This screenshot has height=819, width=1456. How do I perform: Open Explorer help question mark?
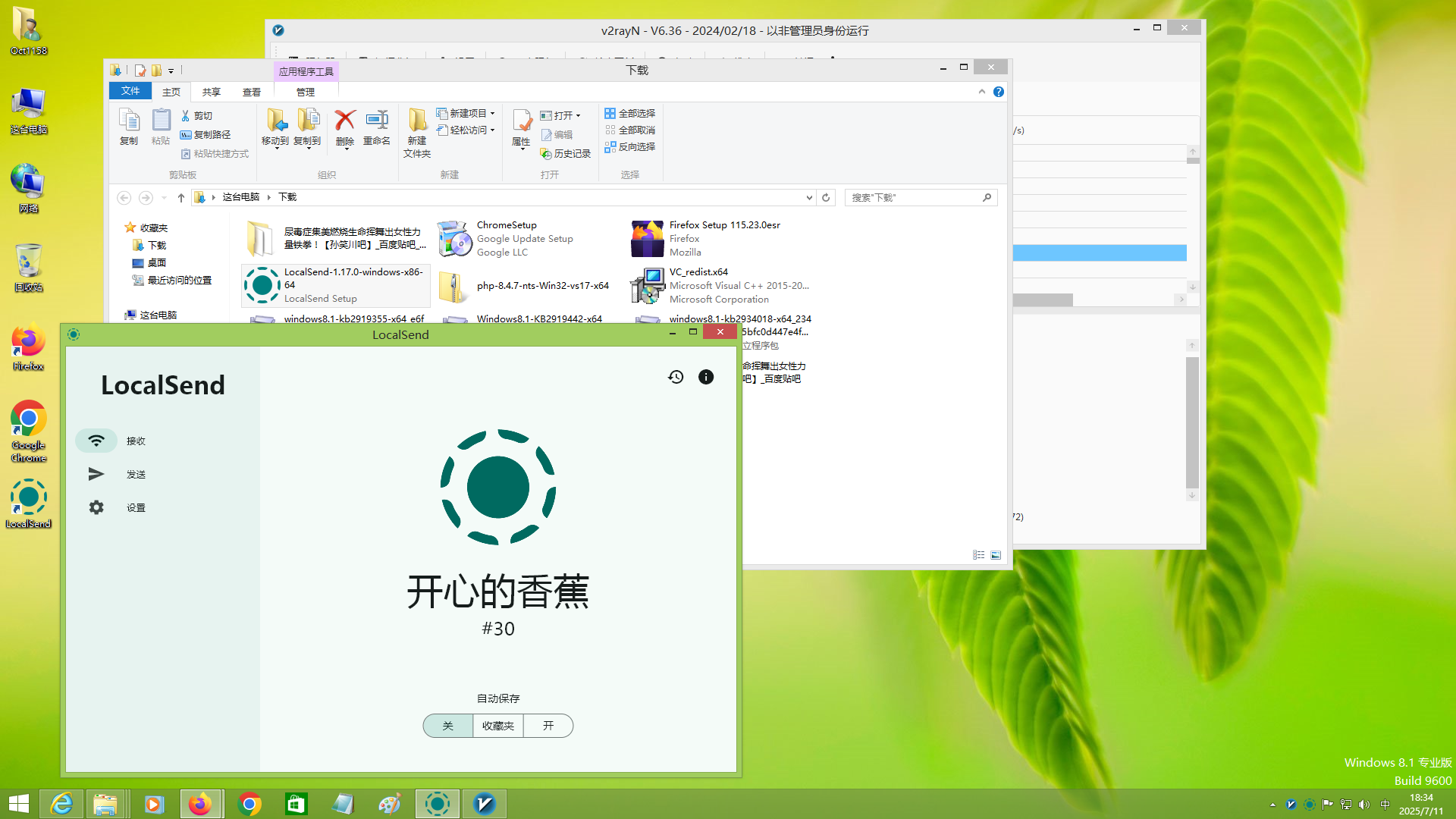(x=999, y=92)
